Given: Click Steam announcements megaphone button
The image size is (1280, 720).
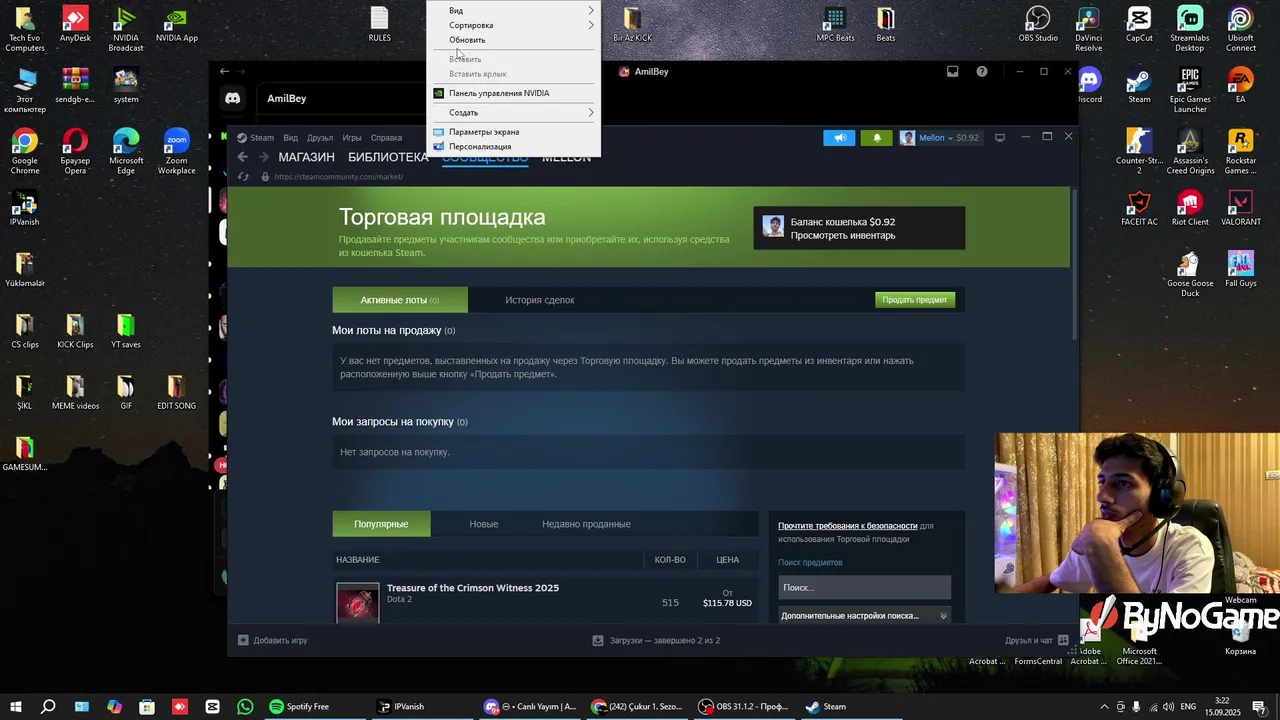Looking at the screenshot, I should coord(839,138).
